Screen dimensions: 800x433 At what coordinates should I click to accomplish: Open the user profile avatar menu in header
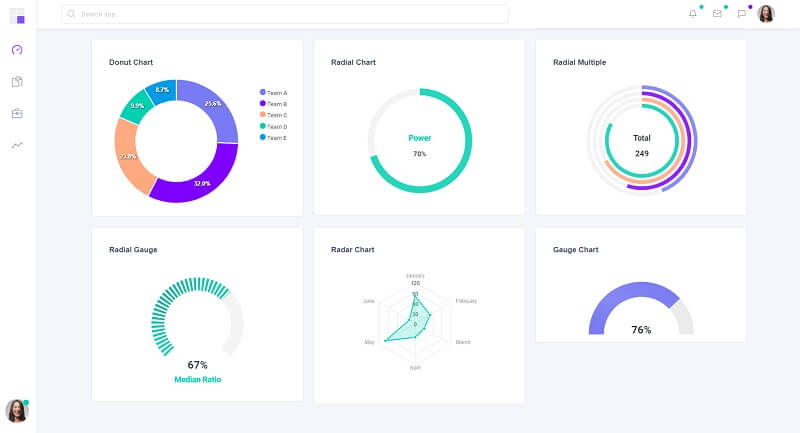[766, 14]
